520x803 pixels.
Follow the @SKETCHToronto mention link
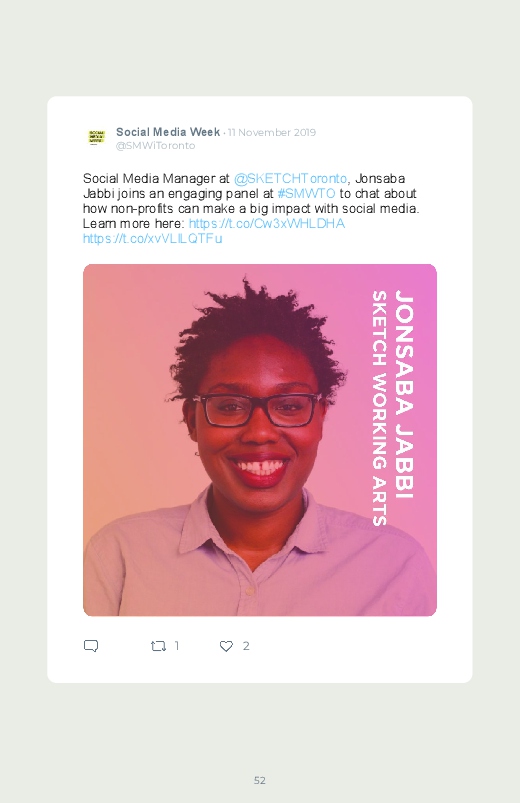pos(290,179)
